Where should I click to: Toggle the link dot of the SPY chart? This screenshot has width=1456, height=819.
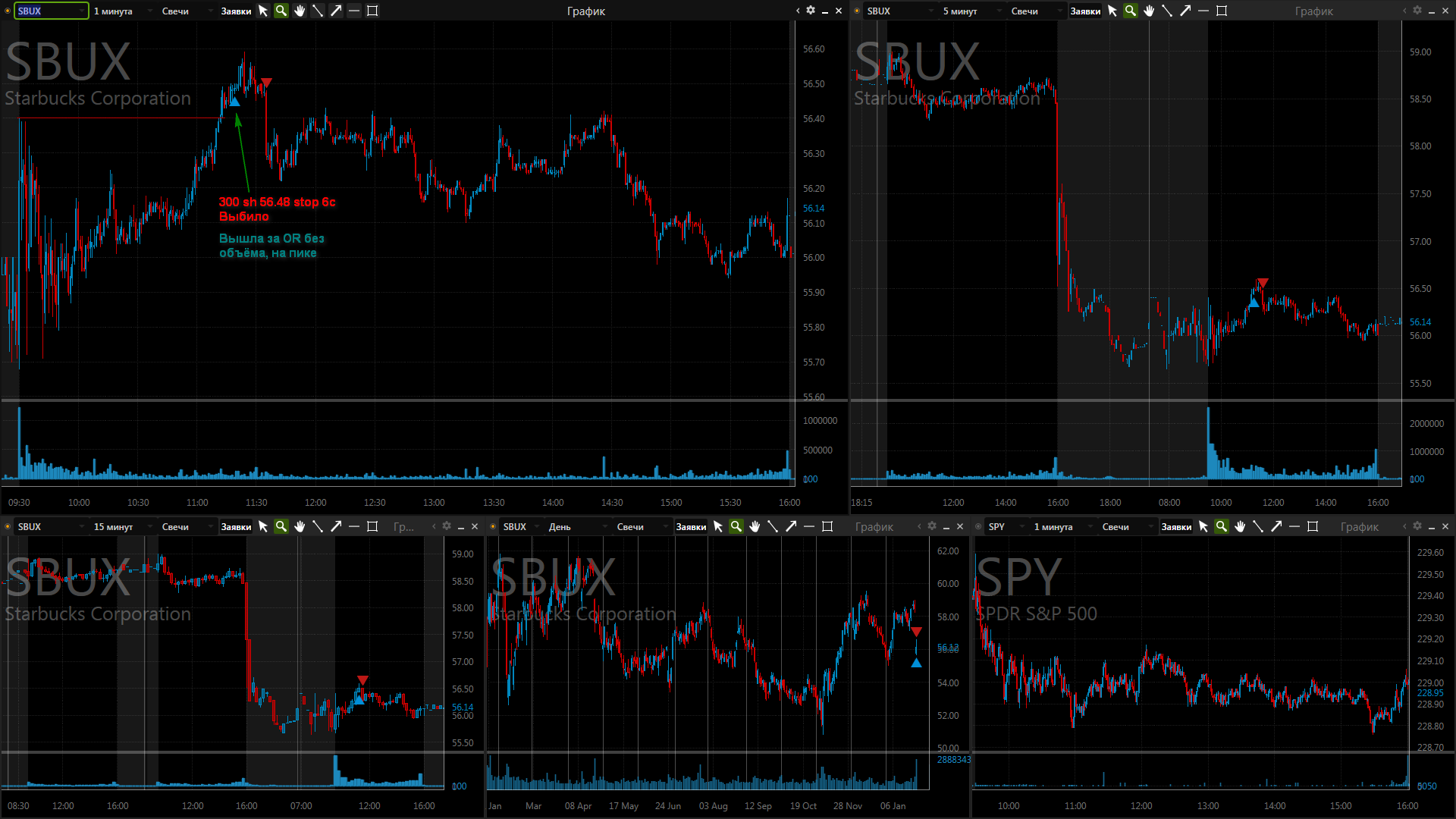(978, 526)
